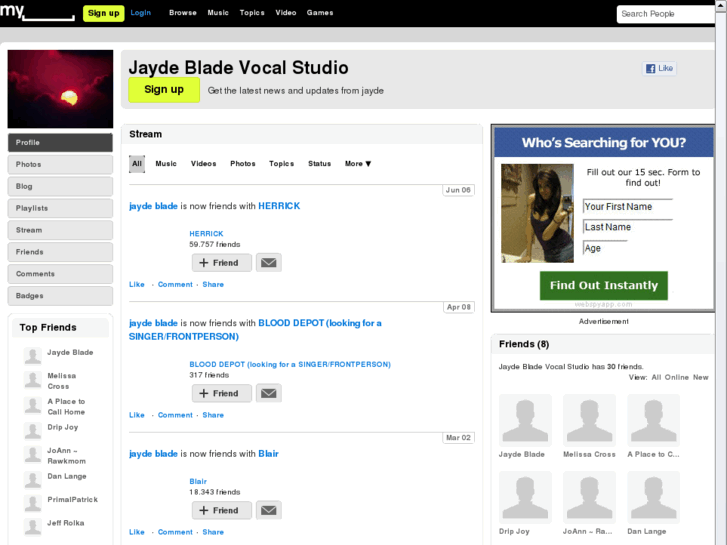This screenshot has height=545, width=727.
Task: Open A Place to Call Home avatar in Top Friends
Action: pos(32,405)
